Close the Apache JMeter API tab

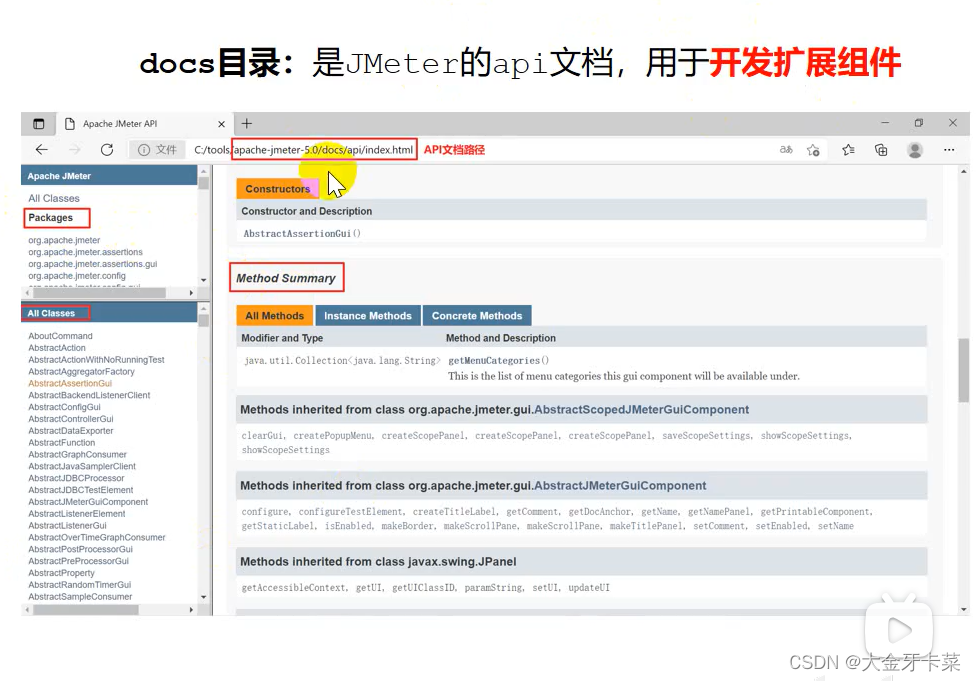(x=221, y=124)
